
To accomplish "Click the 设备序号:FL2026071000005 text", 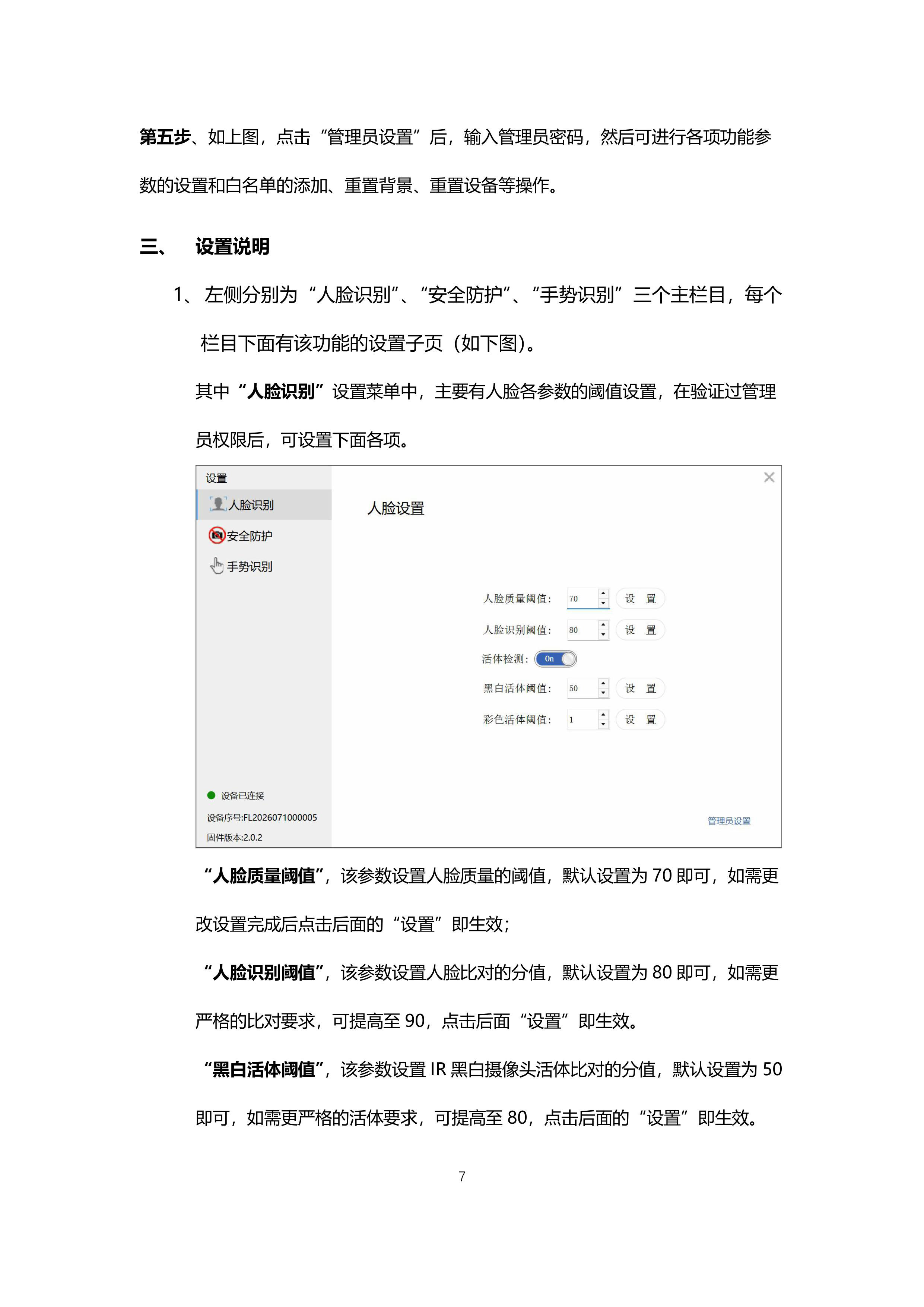I will (262, 817).
